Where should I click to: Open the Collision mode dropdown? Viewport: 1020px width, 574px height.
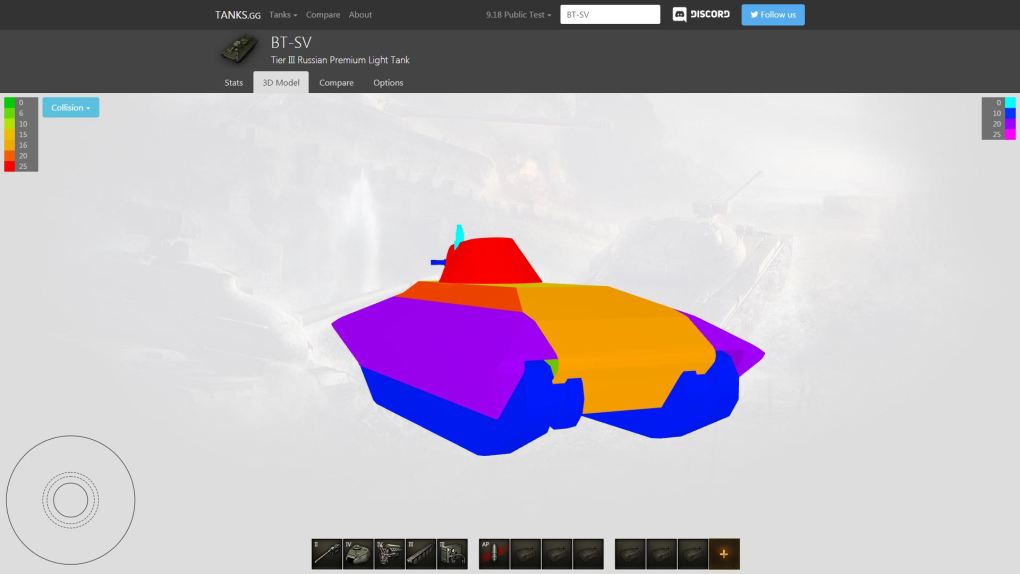(70, 108)
